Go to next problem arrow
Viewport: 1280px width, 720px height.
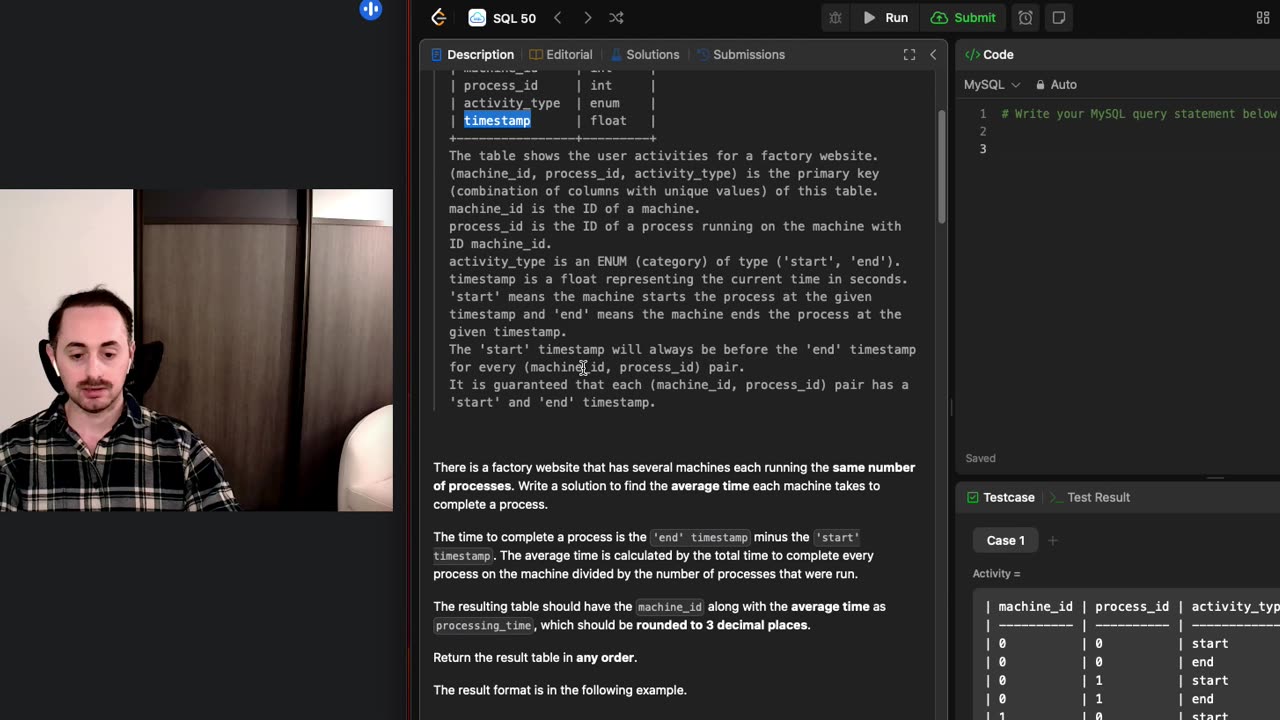tap(587, 18)
